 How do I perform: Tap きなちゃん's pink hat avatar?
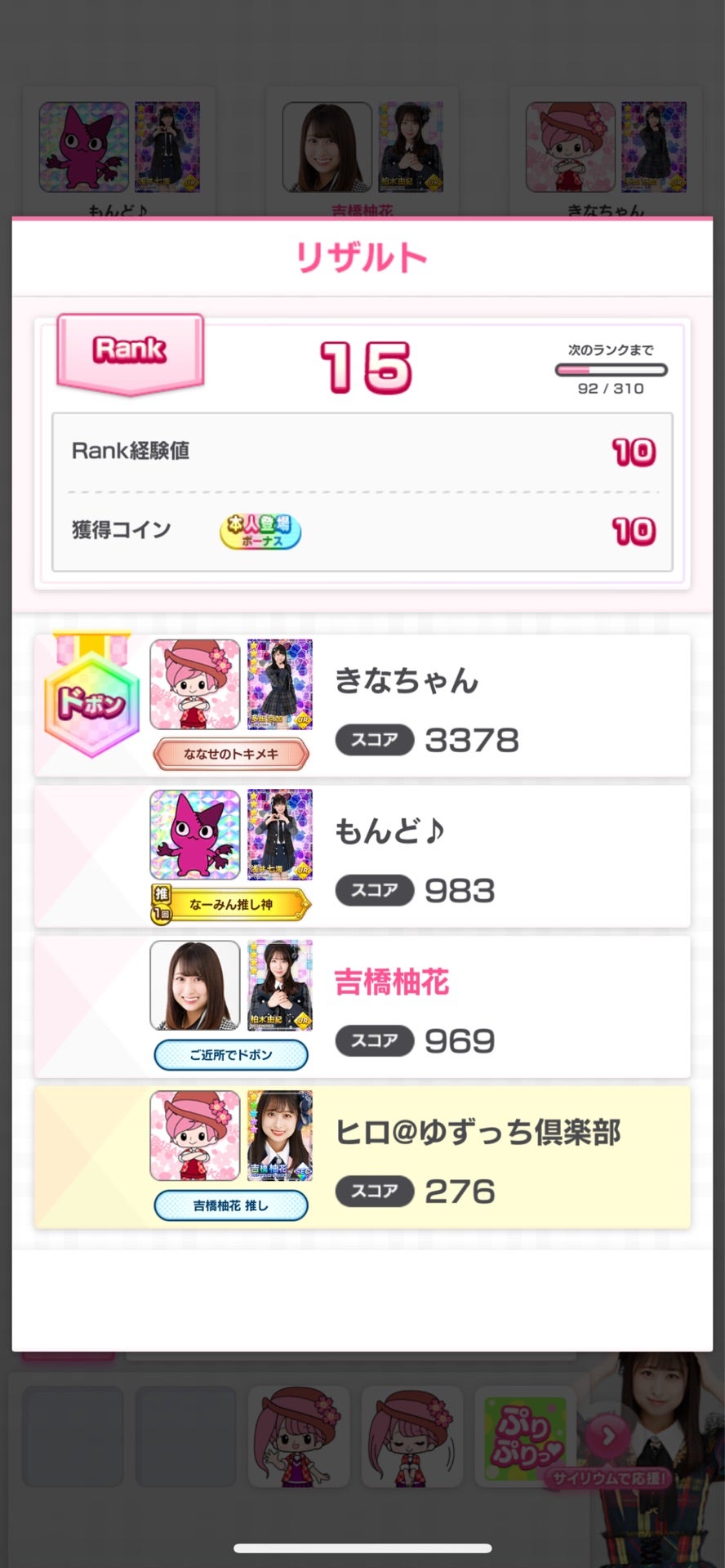coord(195,684)
